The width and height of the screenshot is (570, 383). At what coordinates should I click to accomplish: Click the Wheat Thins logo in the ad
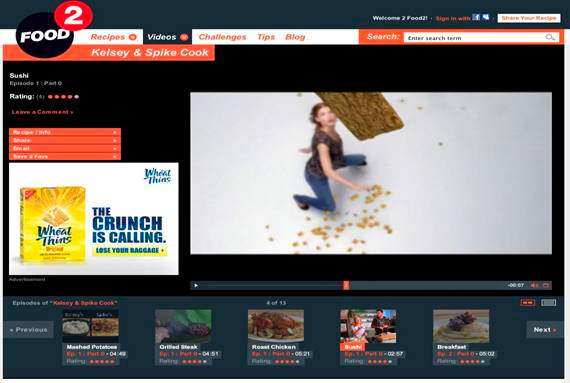tap(158, 176)
